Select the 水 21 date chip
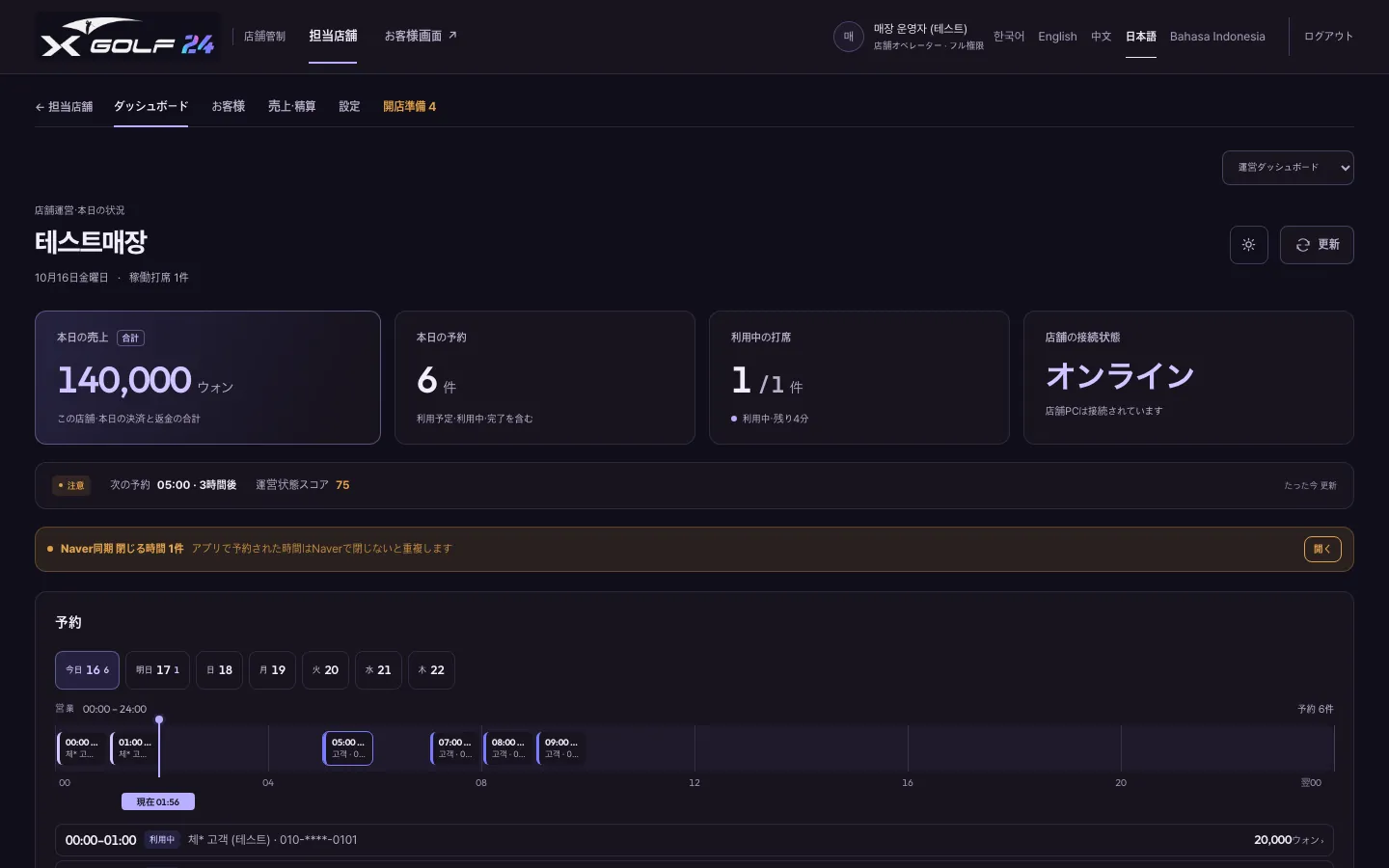This screenshot has height=868, width=1389. [x=378, y=670]
